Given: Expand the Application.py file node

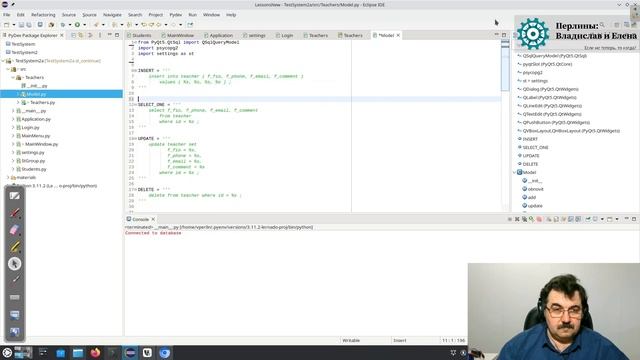Looking at the screenshot, I should pos(13,119).
